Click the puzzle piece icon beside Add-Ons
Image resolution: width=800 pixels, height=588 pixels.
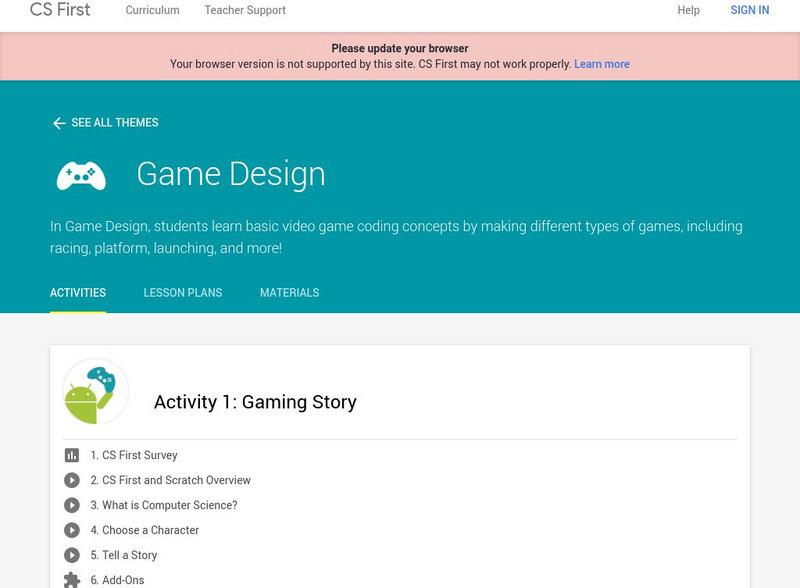72,580
